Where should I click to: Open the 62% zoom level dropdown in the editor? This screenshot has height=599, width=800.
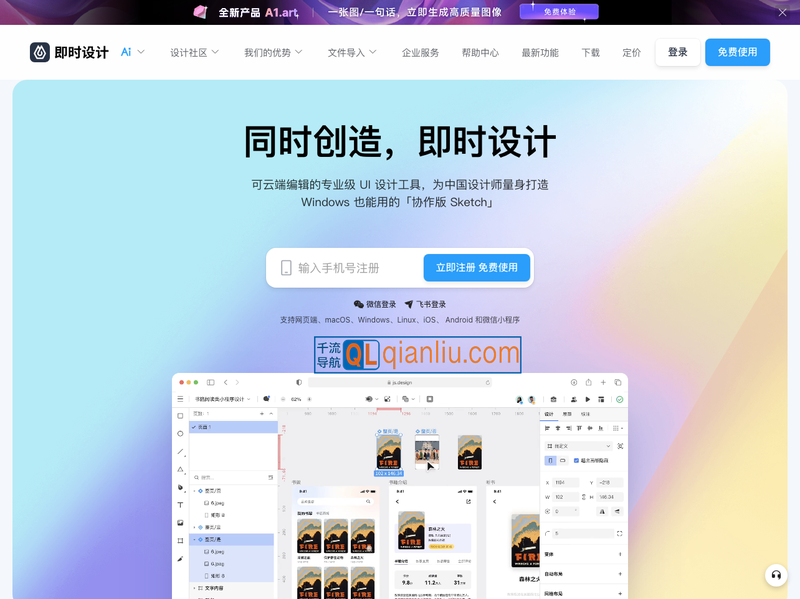point(295,398)
